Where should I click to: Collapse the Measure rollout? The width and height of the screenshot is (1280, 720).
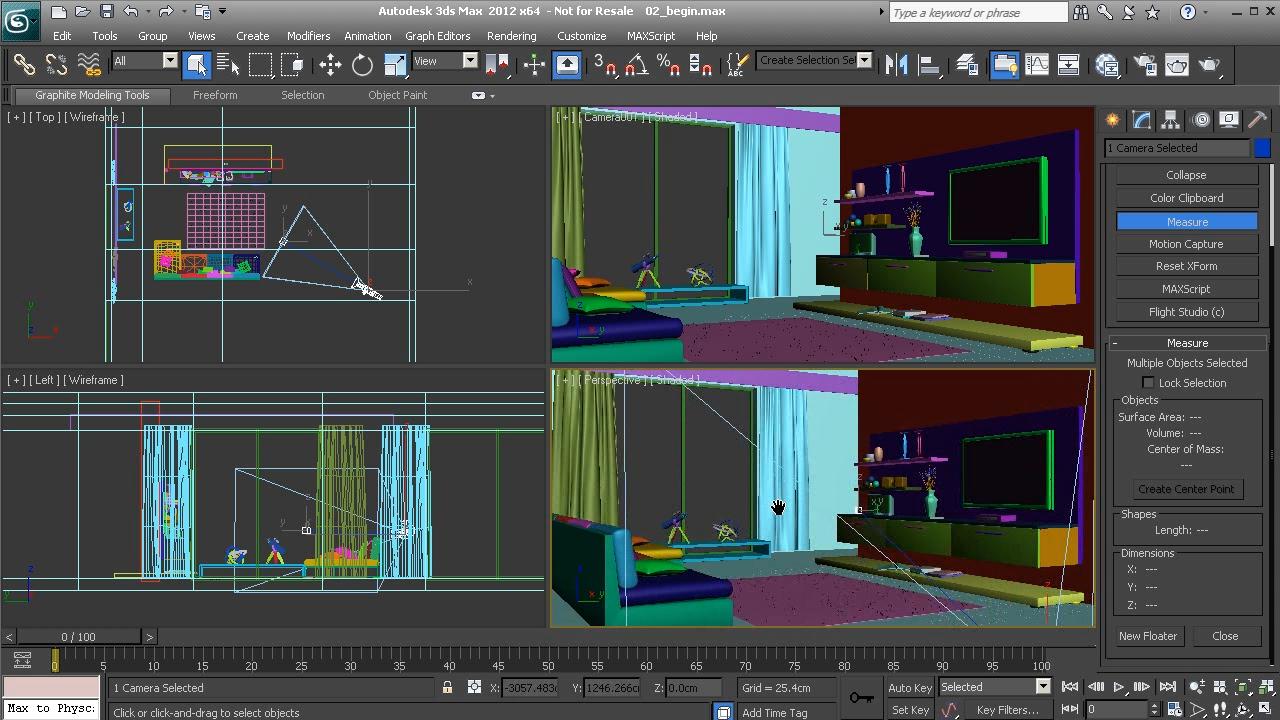1187,343
